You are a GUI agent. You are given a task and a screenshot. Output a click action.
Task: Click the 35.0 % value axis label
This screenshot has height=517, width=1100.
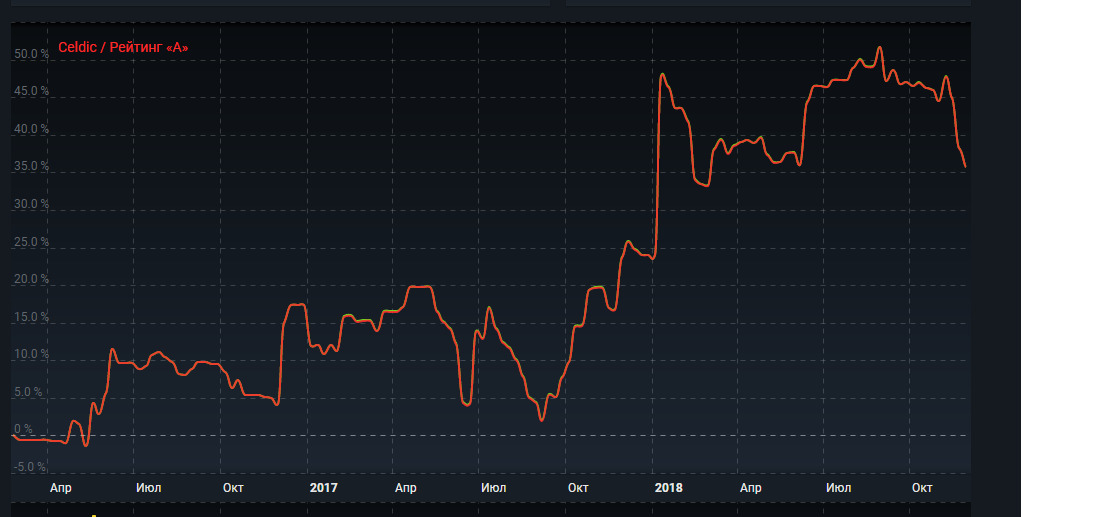pos(30,166)
